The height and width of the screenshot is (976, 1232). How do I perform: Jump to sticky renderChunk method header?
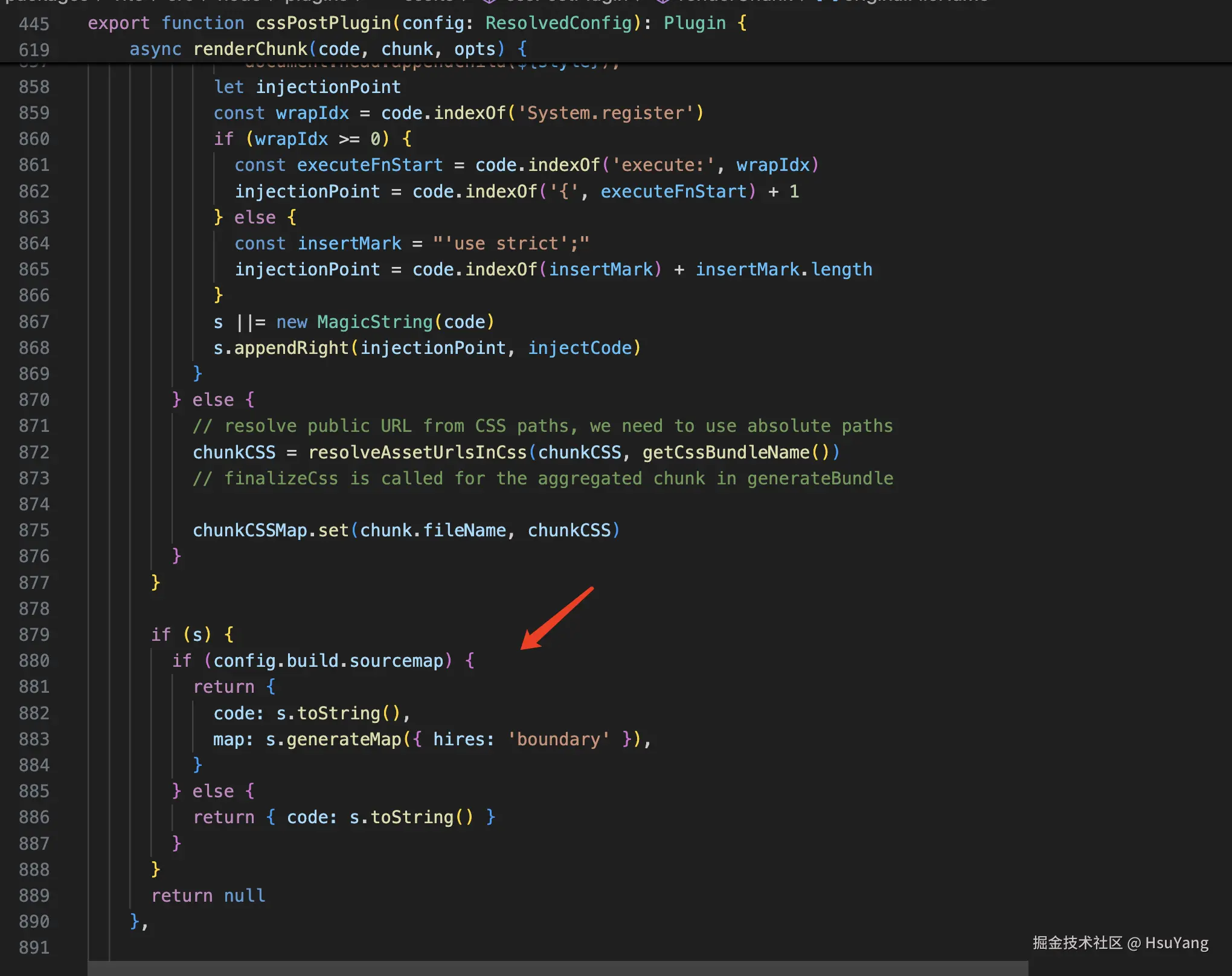[x=250, y=49]
